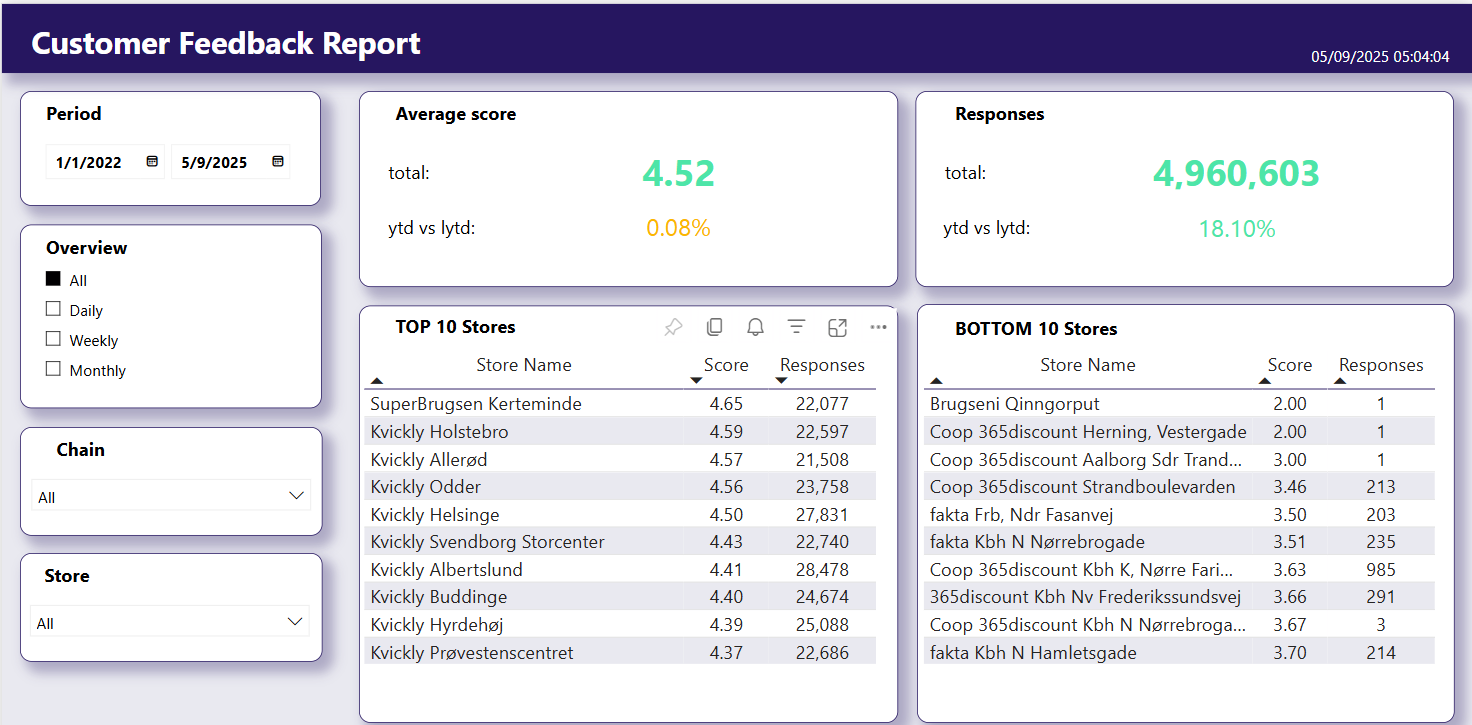Open filters on TOP 10 Stores visual
Screen dimensions: 1472x725
pyautogui.click(x=796, y=327)
